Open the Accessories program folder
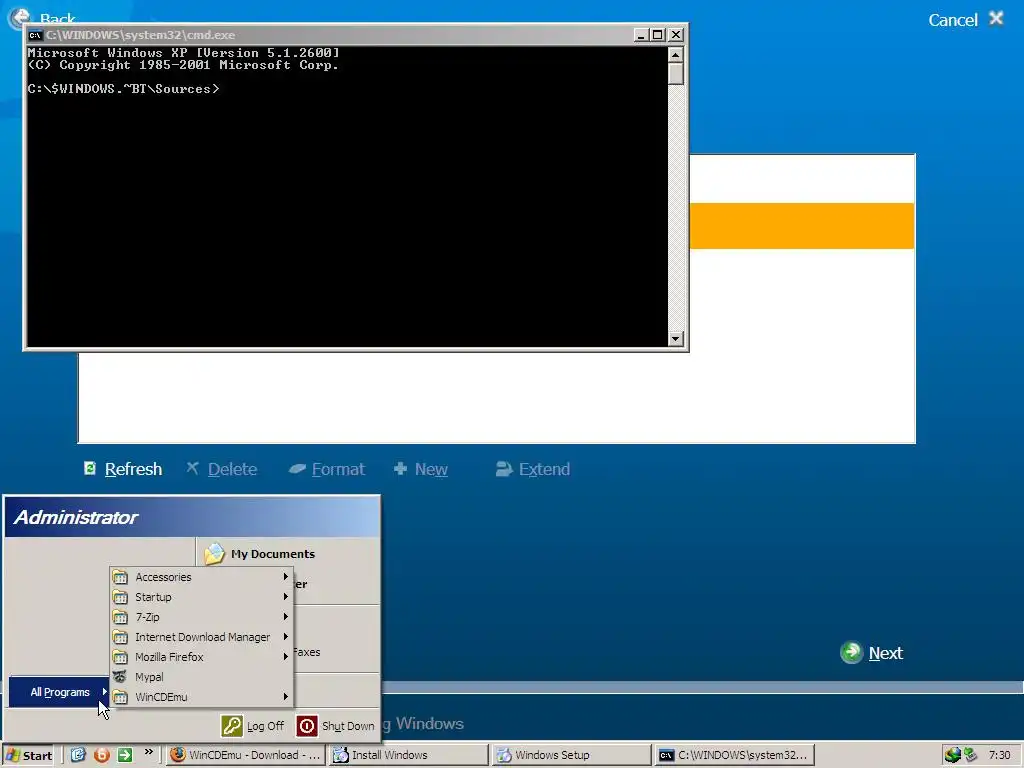1024x768 pixels. (201, 577)
